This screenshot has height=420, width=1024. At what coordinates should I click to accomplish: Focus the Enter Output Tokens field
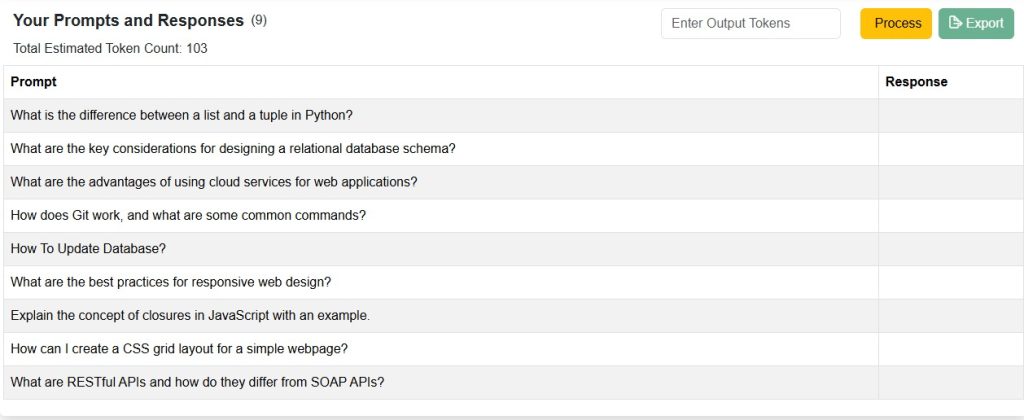[x=750, y=24]
